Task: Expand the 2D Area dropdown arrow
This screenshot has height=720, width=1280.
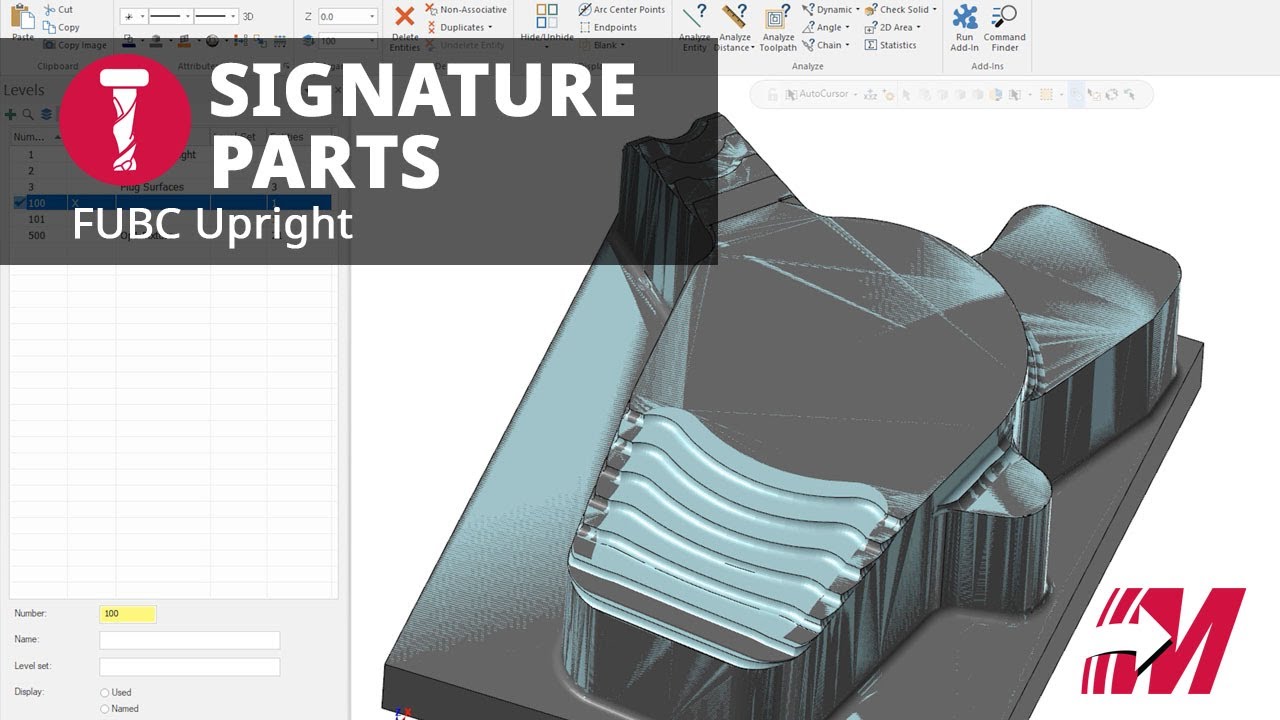Action: 917,28
